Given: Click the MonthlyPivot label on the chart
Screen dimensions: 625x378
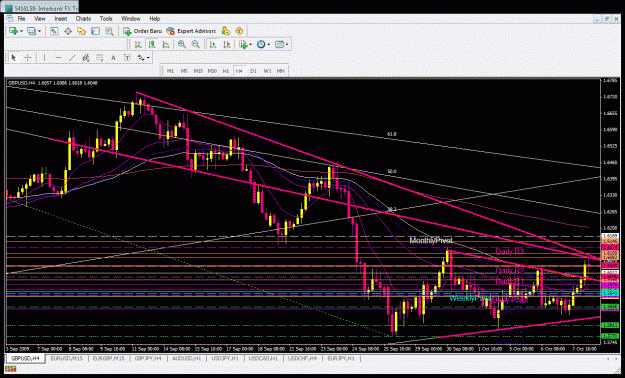Looking at the screenshot, I should click(431, 241).
